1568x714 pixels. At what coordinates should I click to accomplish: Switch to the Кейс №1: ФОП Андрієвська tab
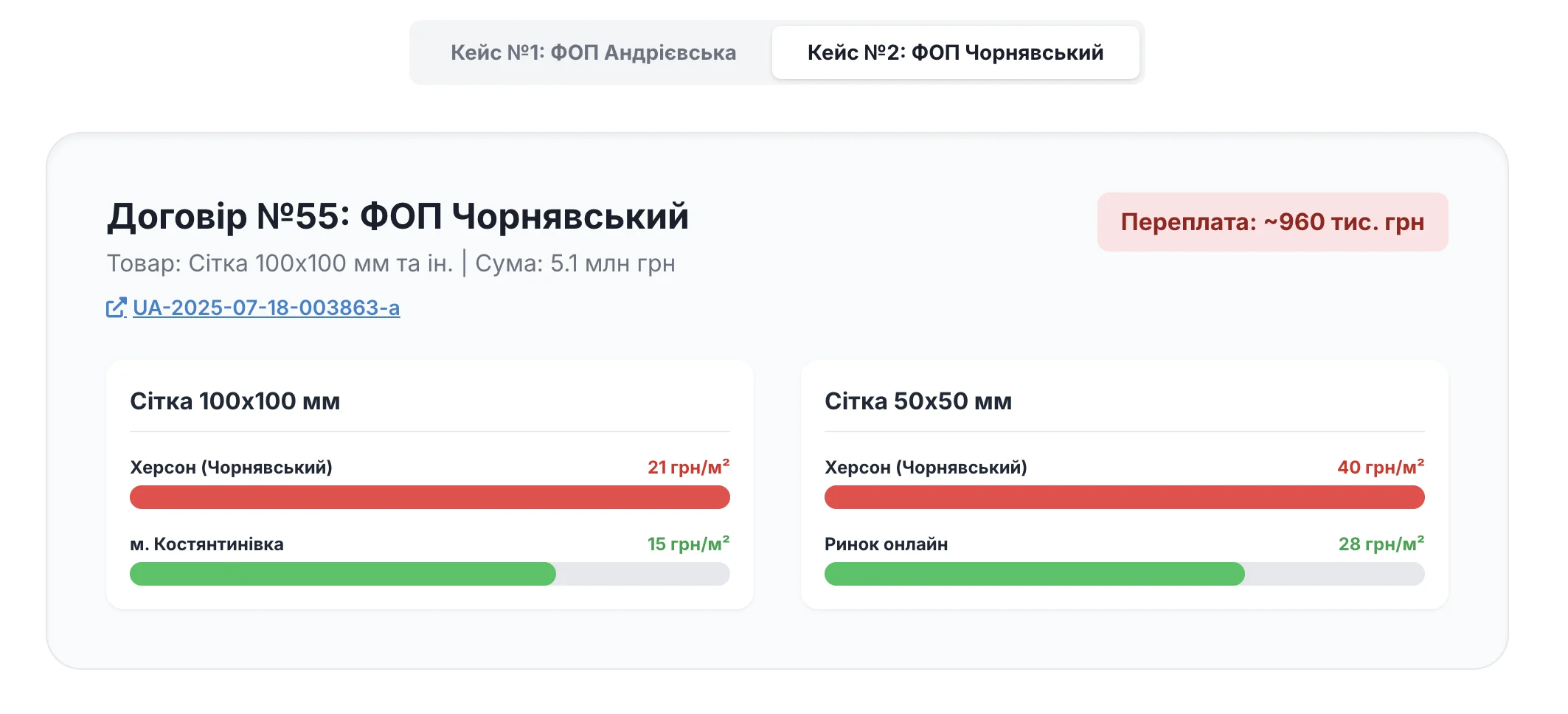[x=593, y=52]
